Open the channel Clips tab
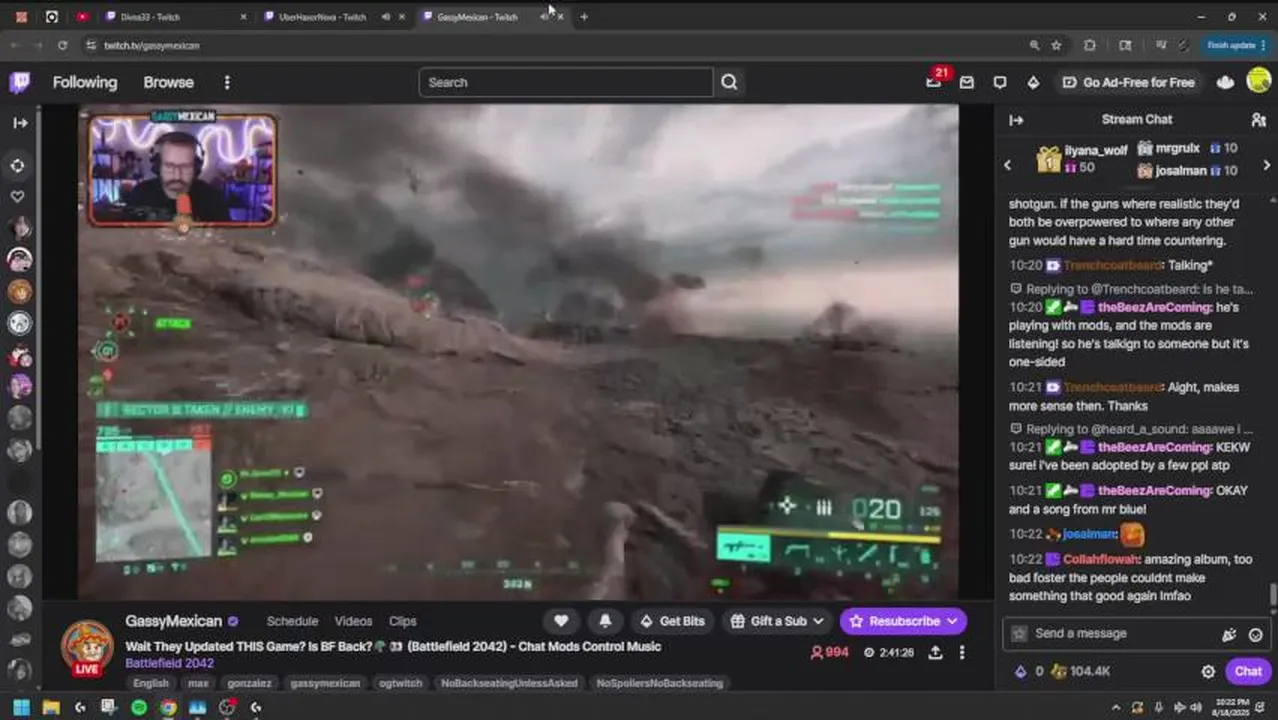The width and height of the screenshot is (1278, 720). click(x=403, y=621)
